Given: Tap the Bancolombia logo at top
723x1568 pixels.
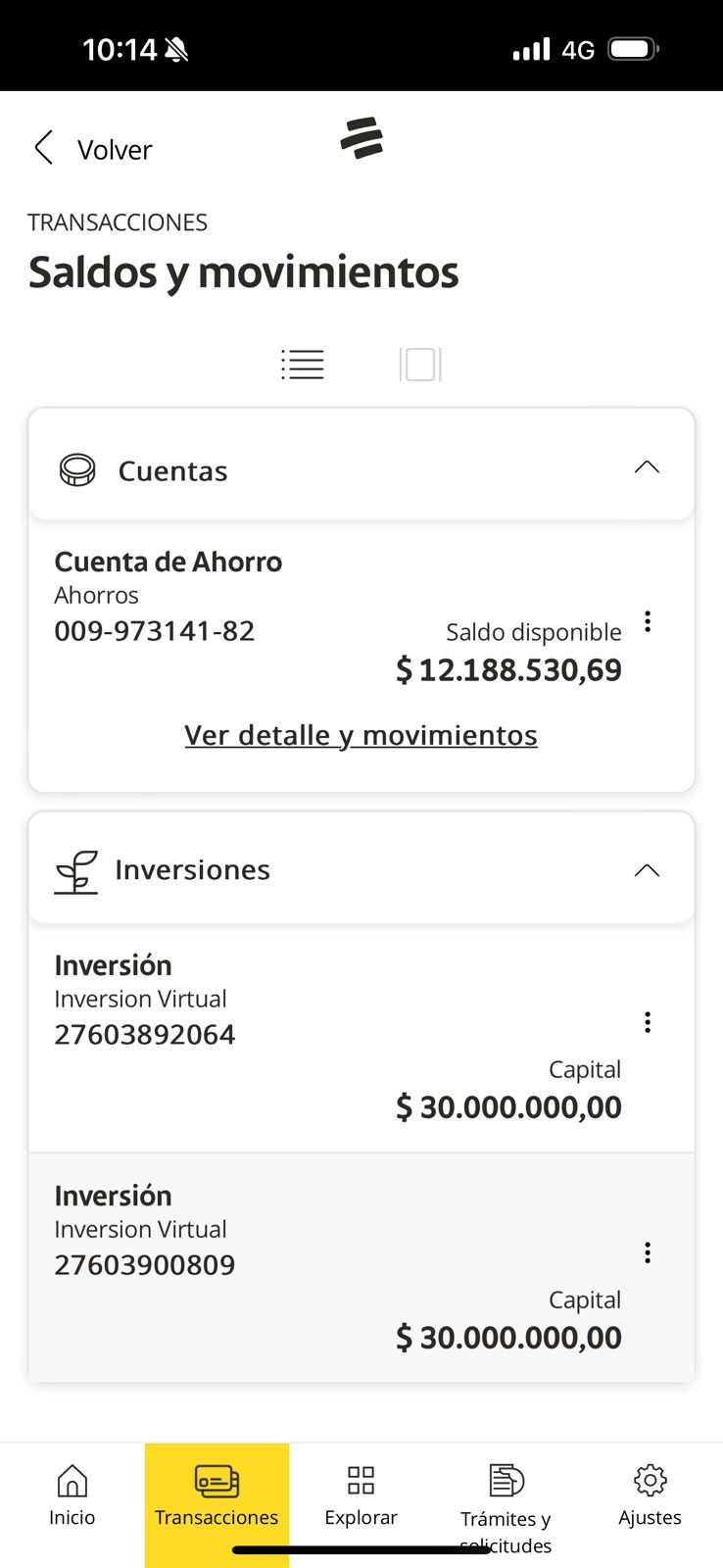Looking at the screenshot, I should pos(361,138).
